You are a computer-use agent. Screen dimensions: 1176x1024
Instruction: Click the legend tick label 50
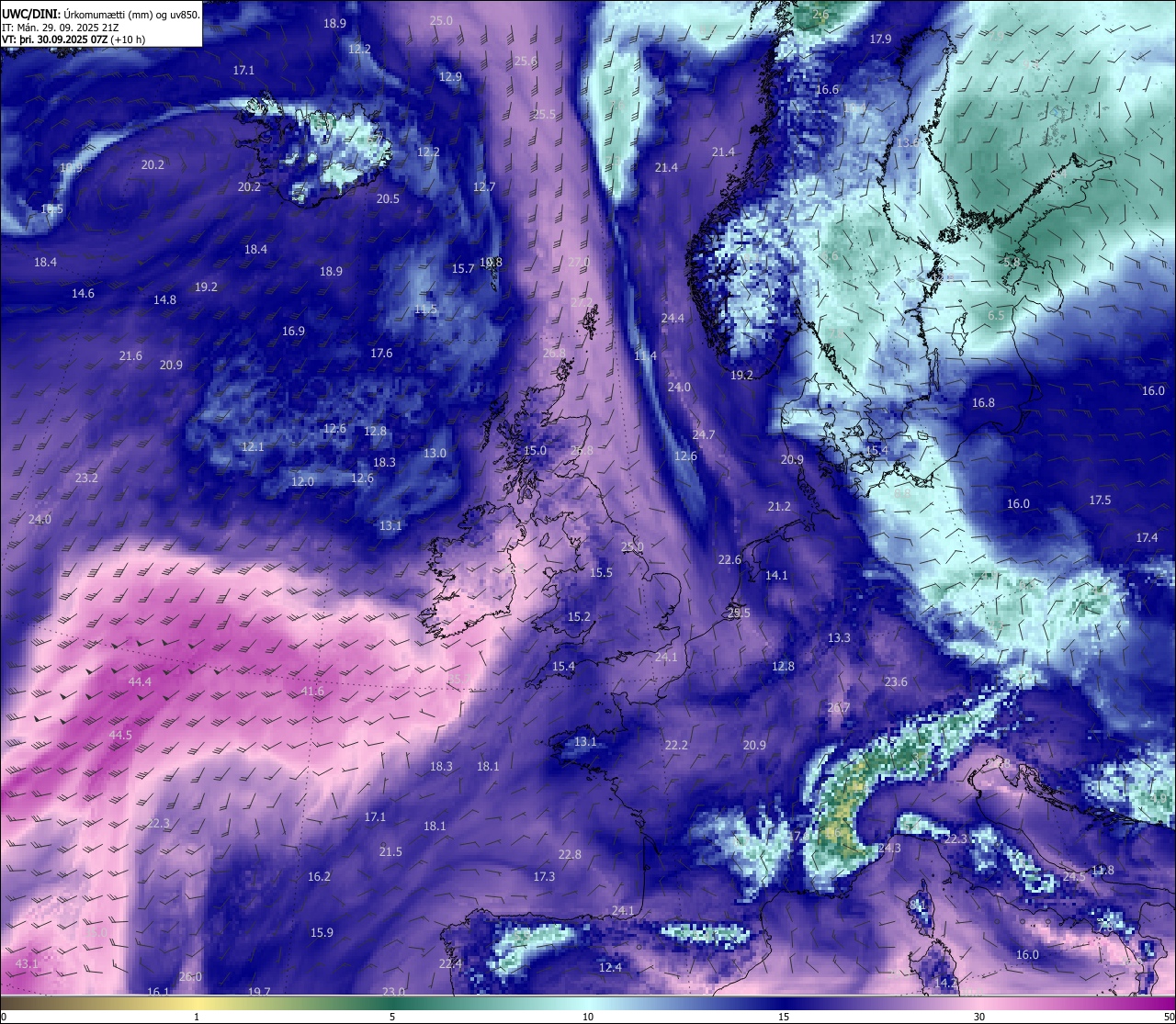tap(1168, 1017)
